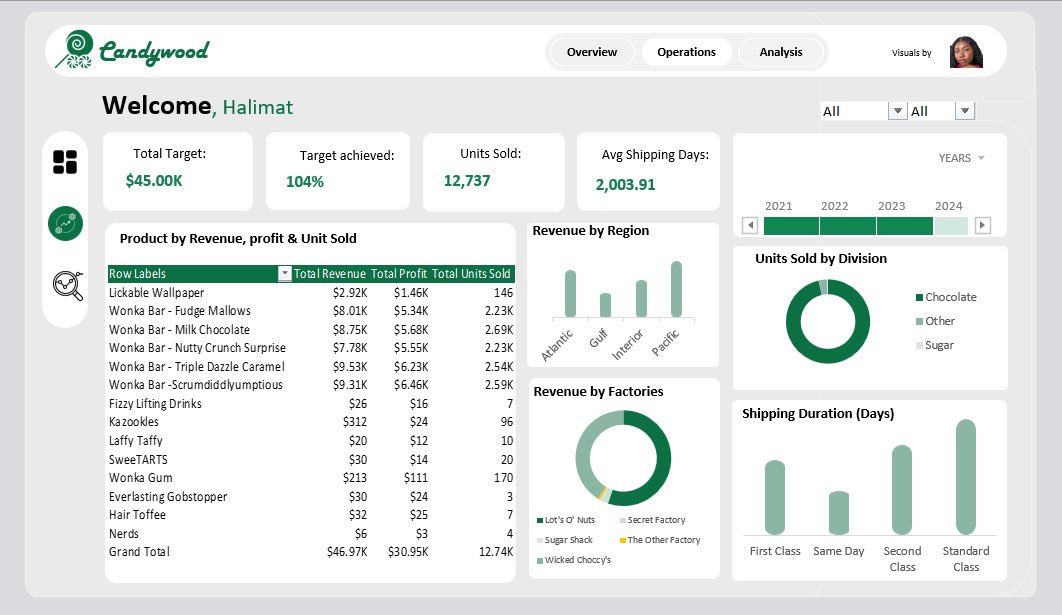This screenshot has width=1062, height=615.
Task: Select the Hair Toffee row label
Action: [137, 515]
